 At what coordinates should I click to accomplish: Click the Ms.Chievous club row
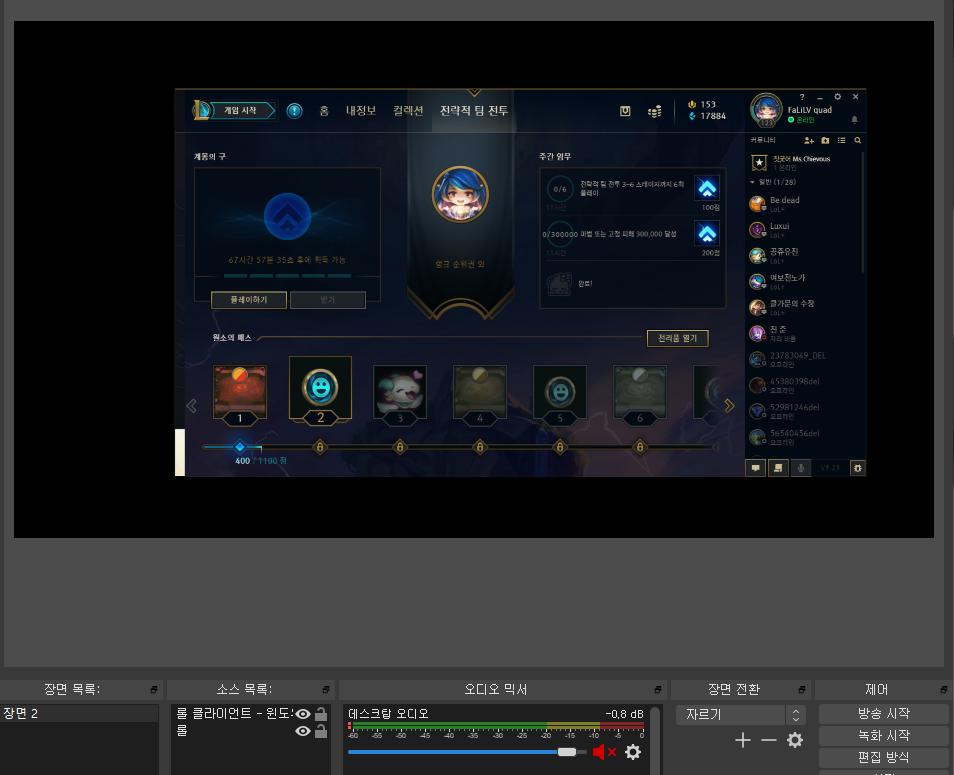tap(804, 162)
